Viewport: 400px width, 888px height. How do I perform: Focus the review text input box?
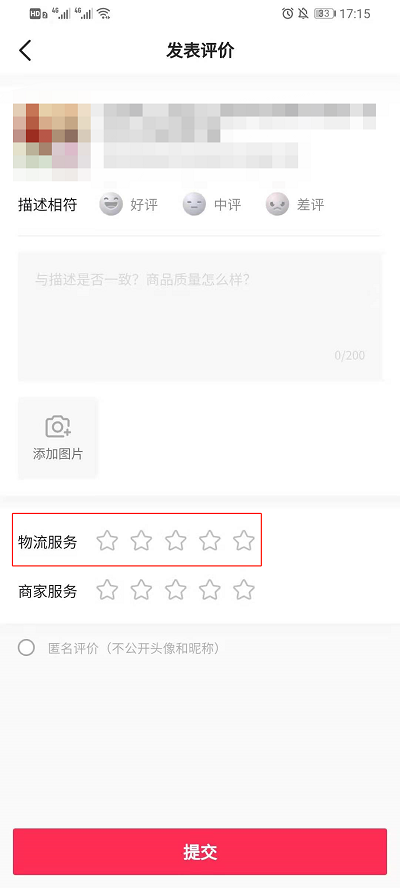[200, 316]
